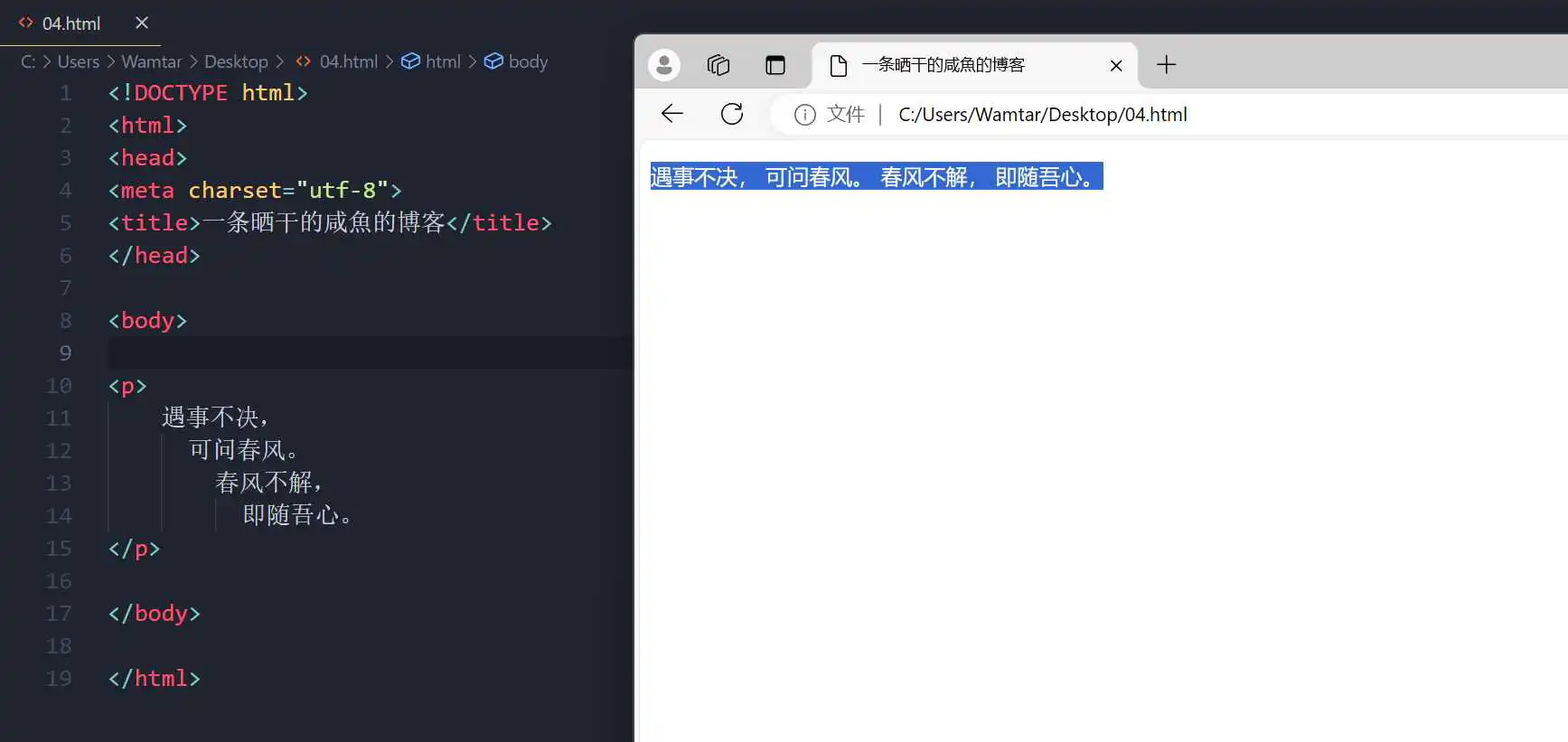Image resolution: width=1568 pixels, height=742 pixels.
Task: Refresh the browser page
Action: tap(732, 114)
